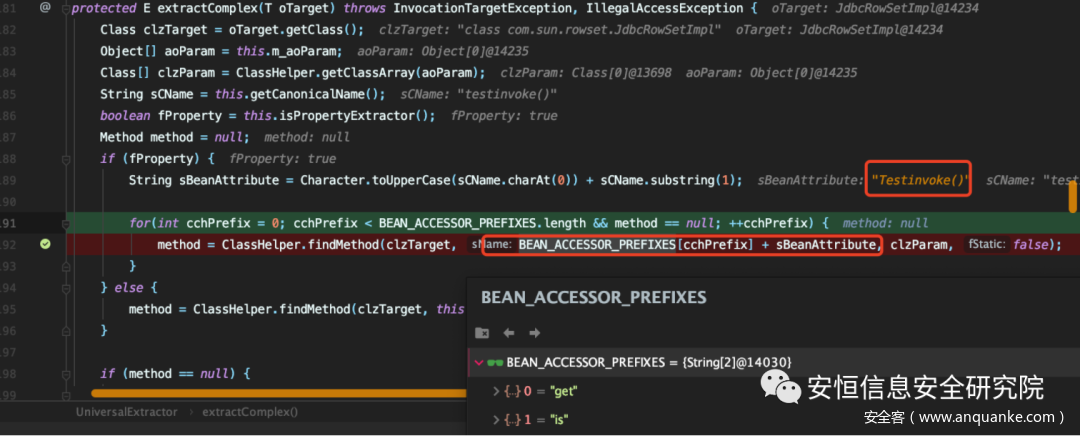Click the fStatic: parameter hint inlay
Image resolution: width=1080 pixels, height=436 pixels.
[x=986, y=245]
